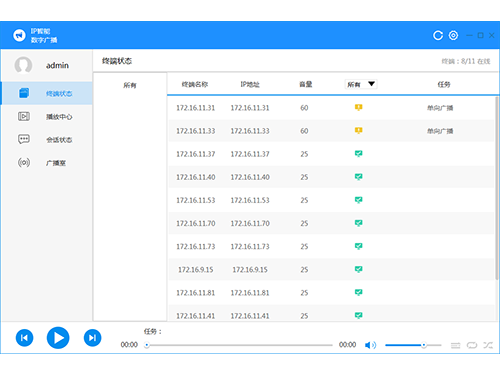Screen dimensions: 500x375
Task: Select terminal name 172.16.11.33
Action: (196, 131)
